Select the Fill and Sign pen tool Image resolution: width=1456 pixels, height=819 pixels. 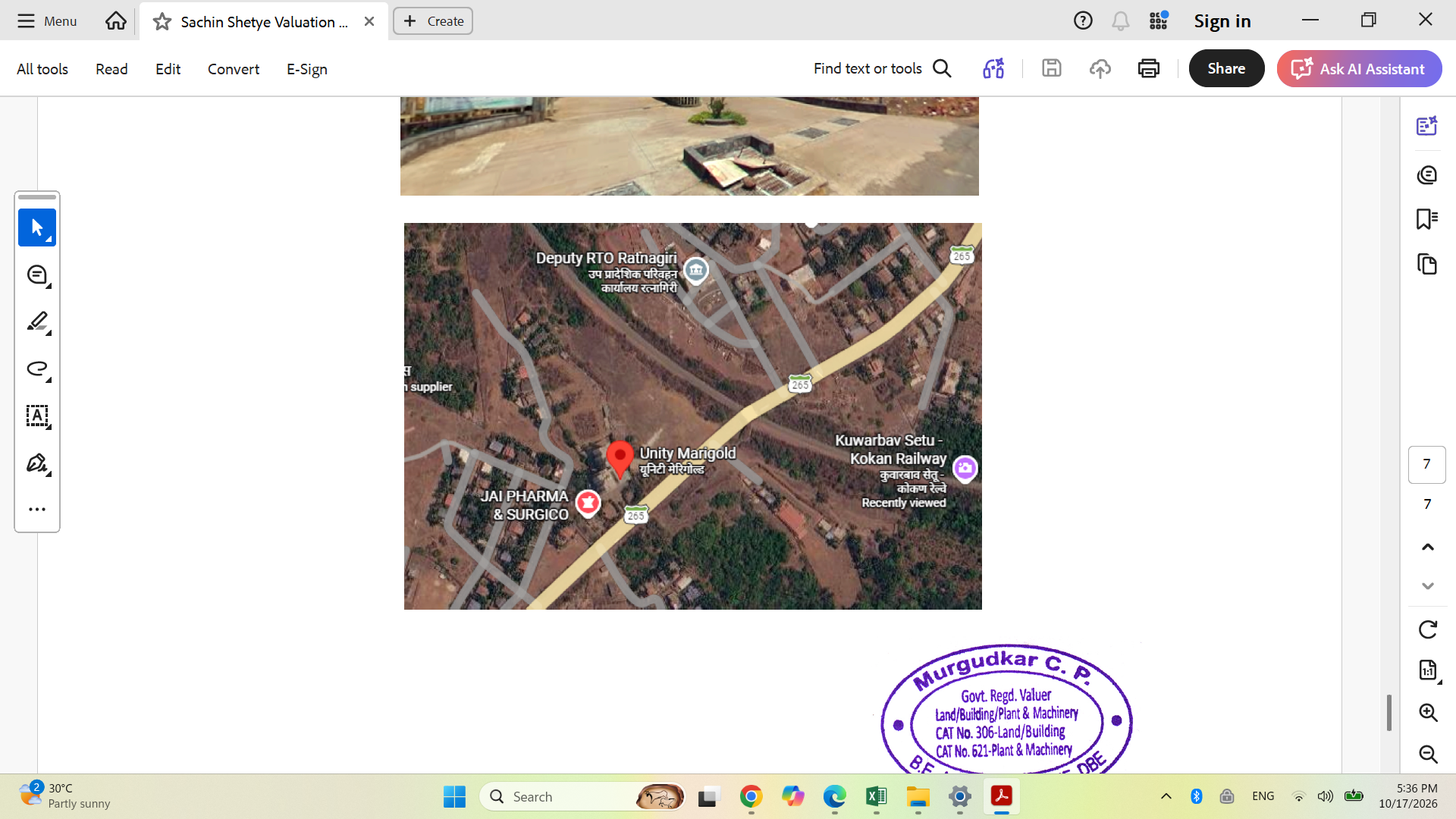(37, 463)
